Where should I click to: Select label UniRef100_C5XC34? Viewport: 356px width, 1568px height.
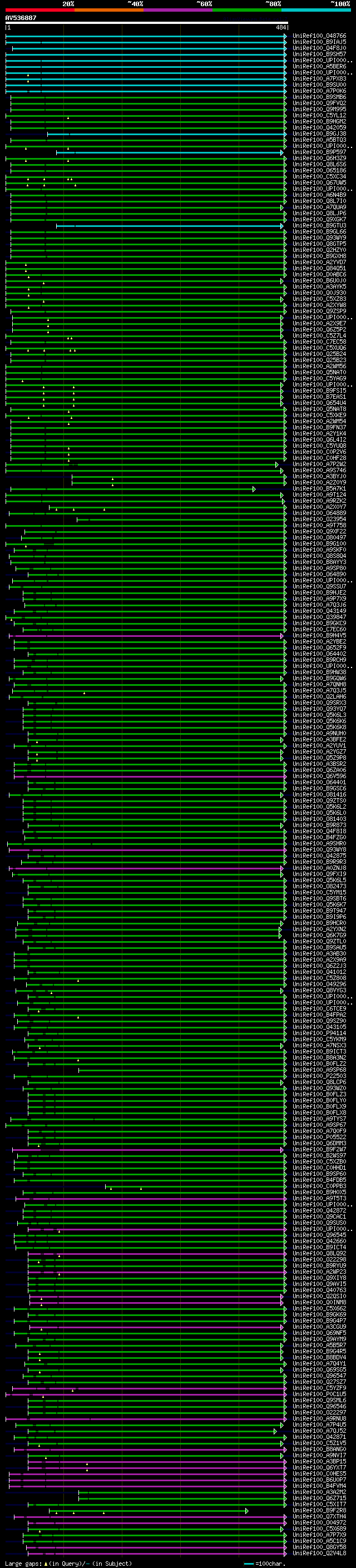pyautogui.click(x=319, y=176)
